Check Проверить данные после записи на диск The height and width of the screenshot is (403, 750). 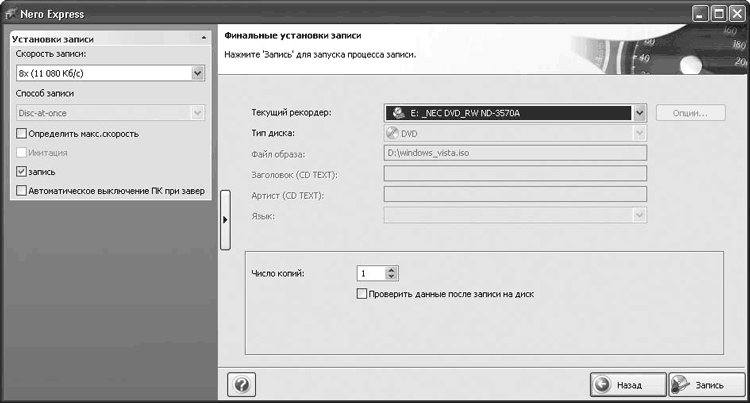(362, 294)
